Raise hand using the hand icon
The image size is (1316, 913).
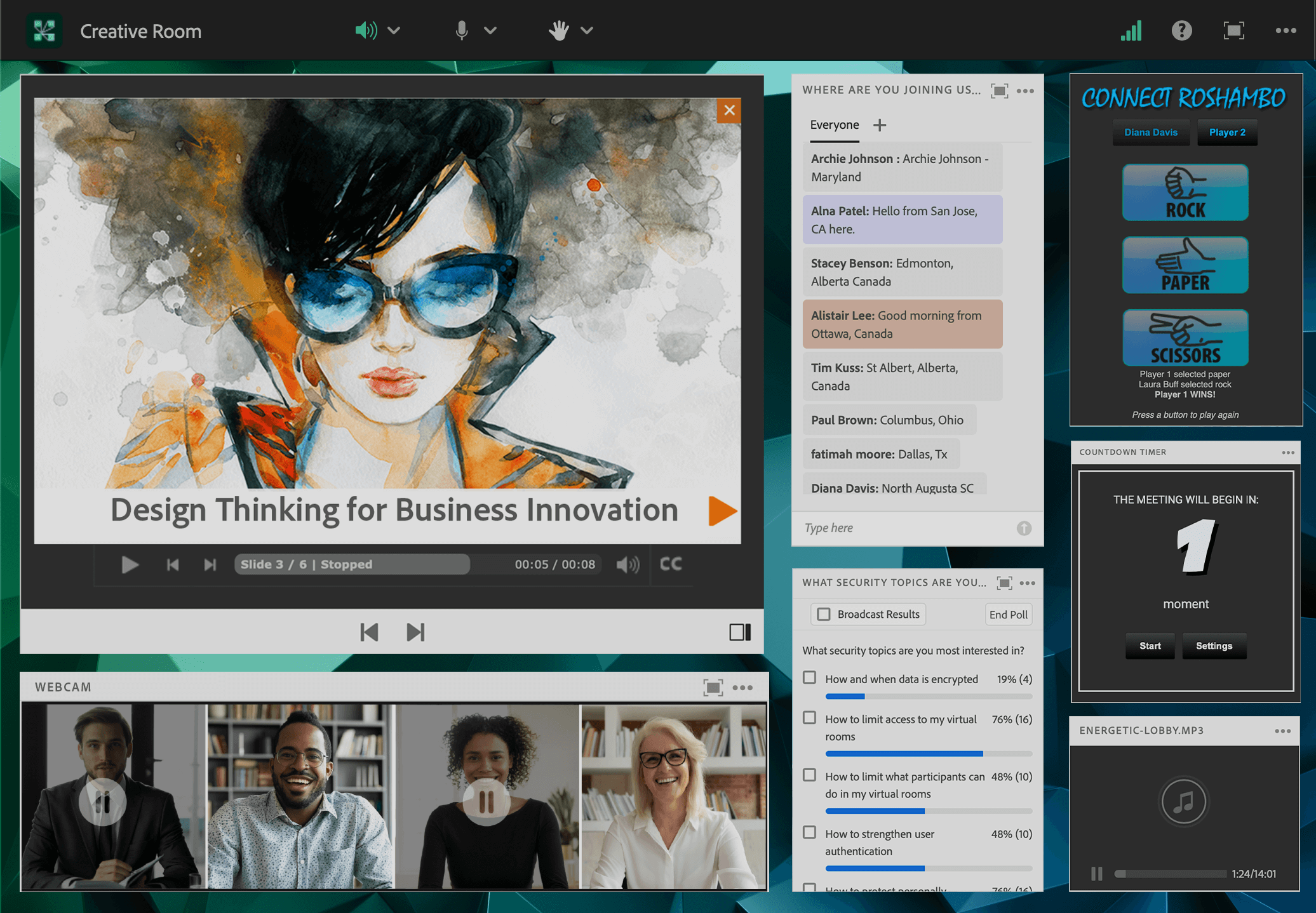(558, 30)
